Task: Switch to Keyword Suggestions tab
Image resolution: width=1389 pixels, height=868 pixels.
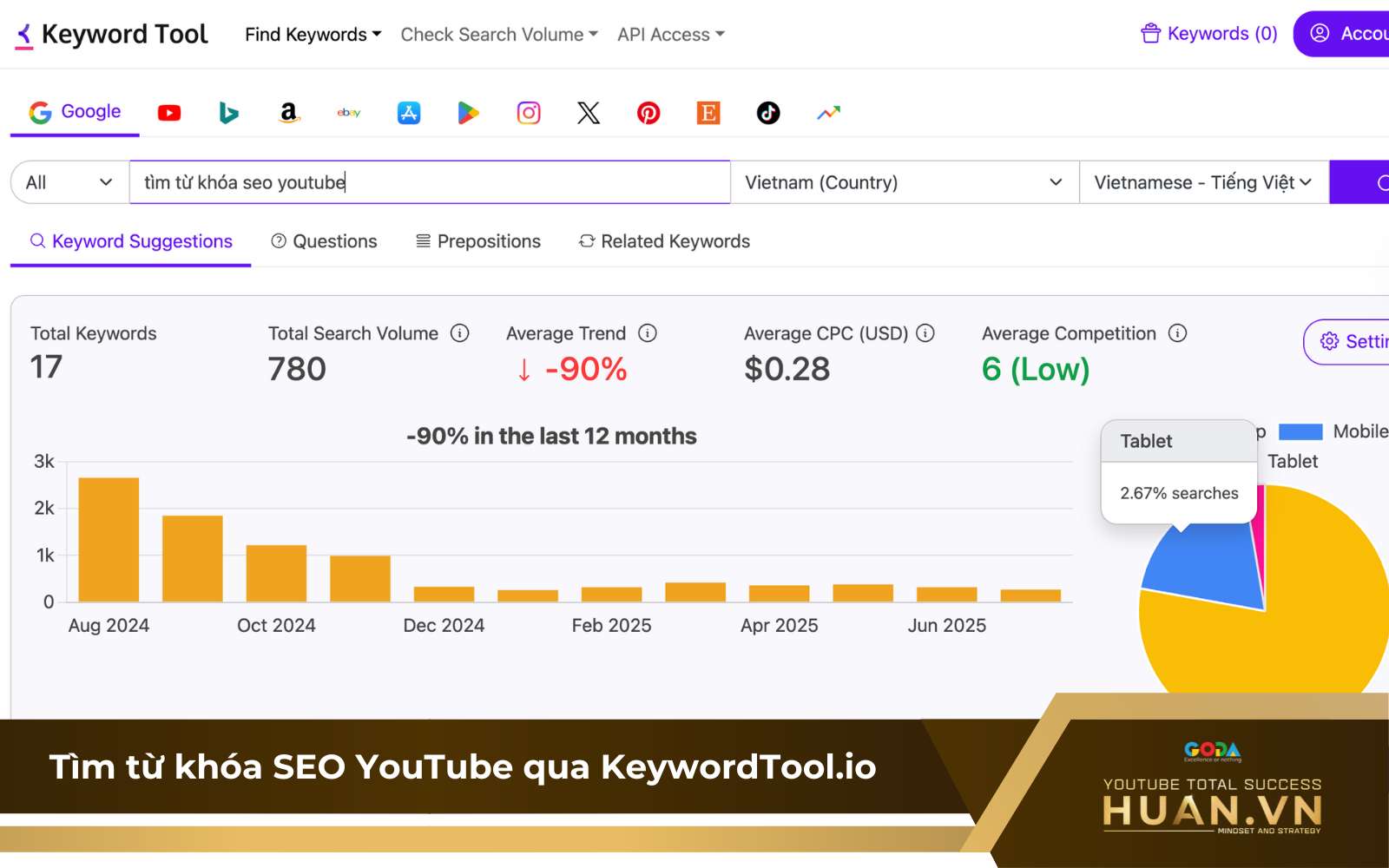Action: (131, 241)
